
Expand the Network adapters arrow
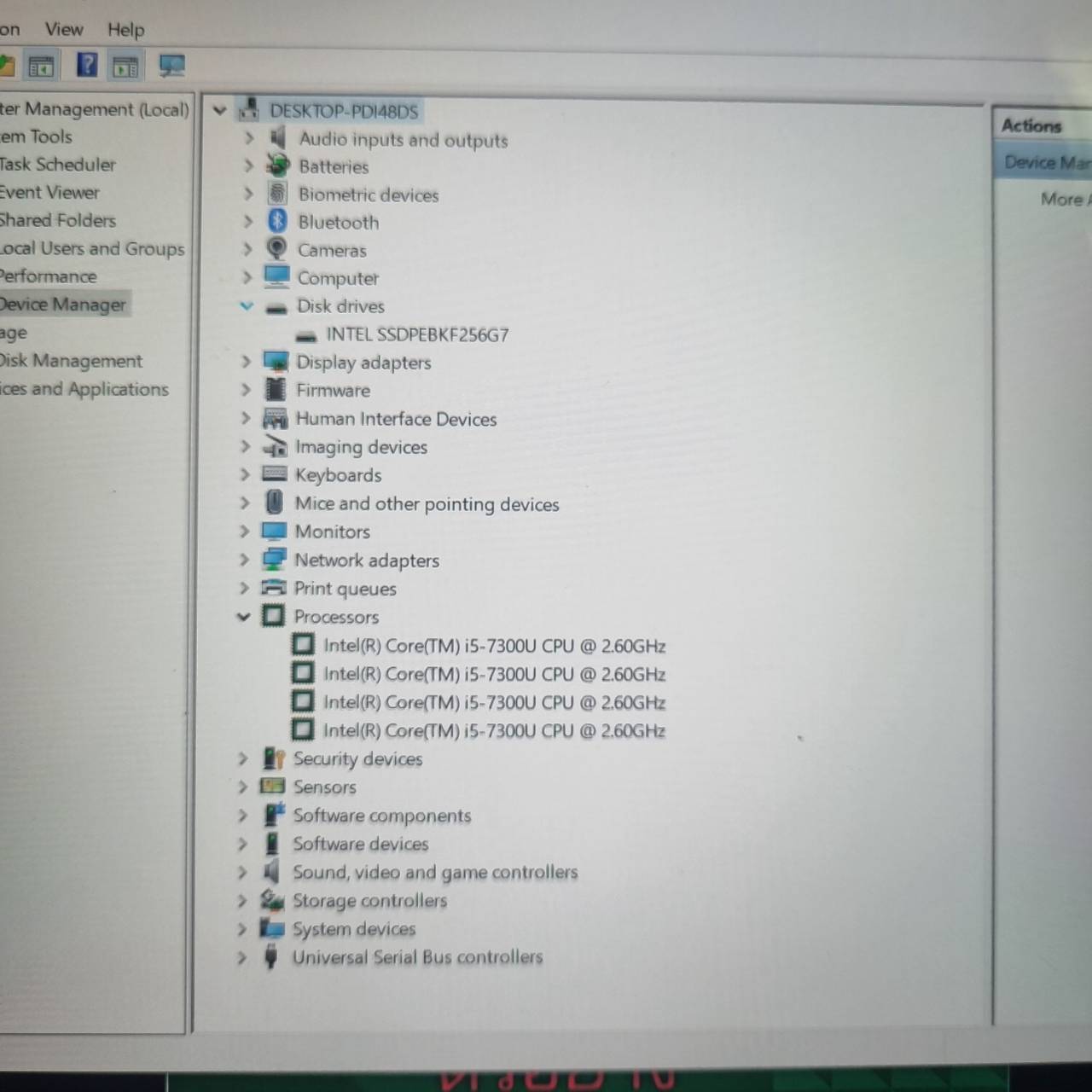[x=244, y=560]
